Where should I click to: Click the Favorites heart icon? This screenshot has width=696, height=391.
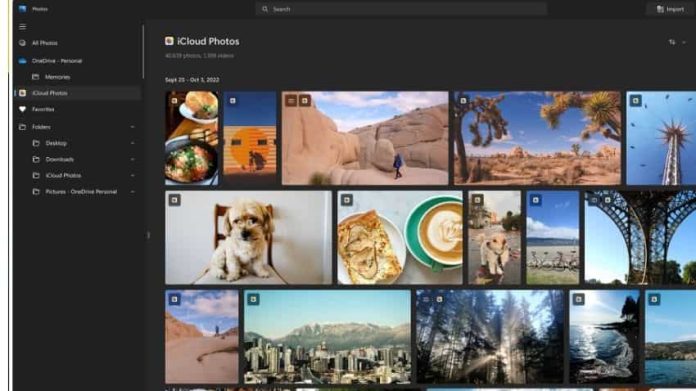click(22, 109)
